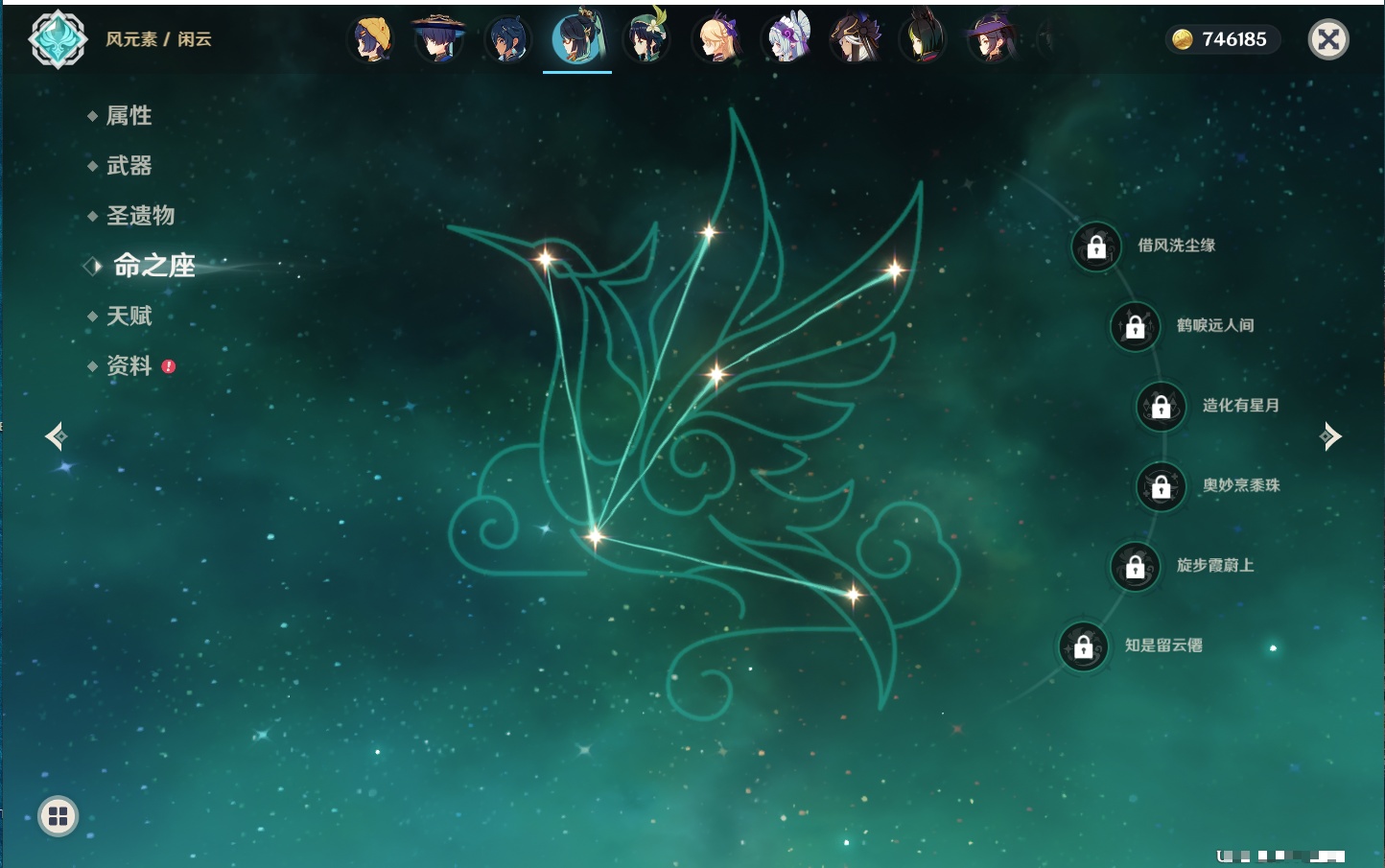
Task: Open the 圣遗物 artifacts tab
Action: pos(140,216)
